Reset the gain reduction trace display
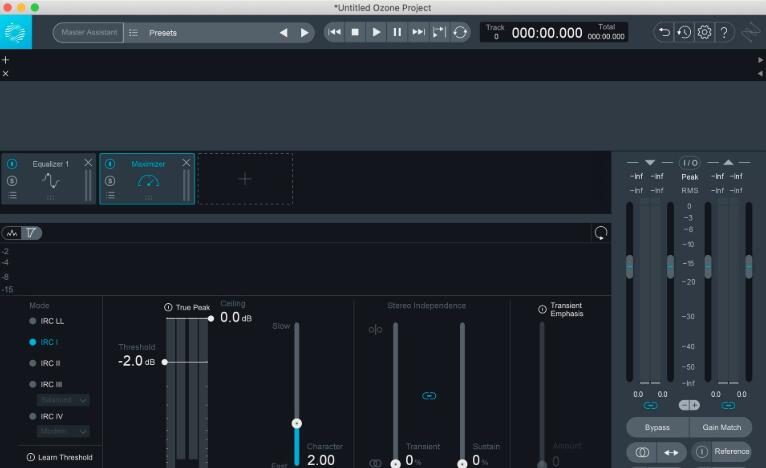Image resolution: width=766 pixels, height=468 pixels. [600, 233]
